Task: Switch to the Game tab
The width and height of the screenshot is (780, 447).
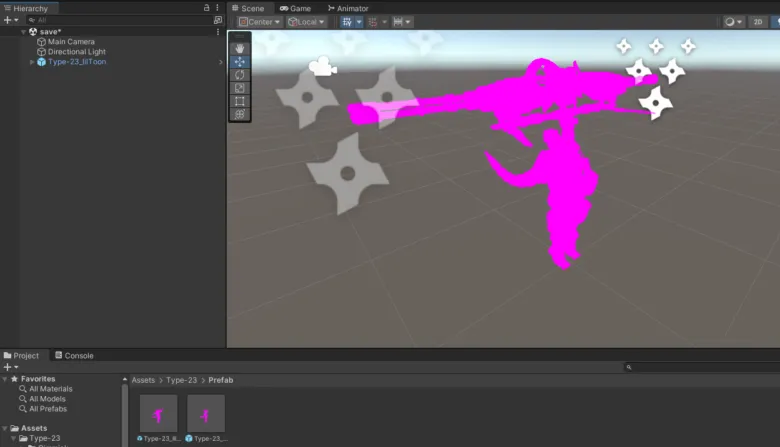Action: point(295,8)
